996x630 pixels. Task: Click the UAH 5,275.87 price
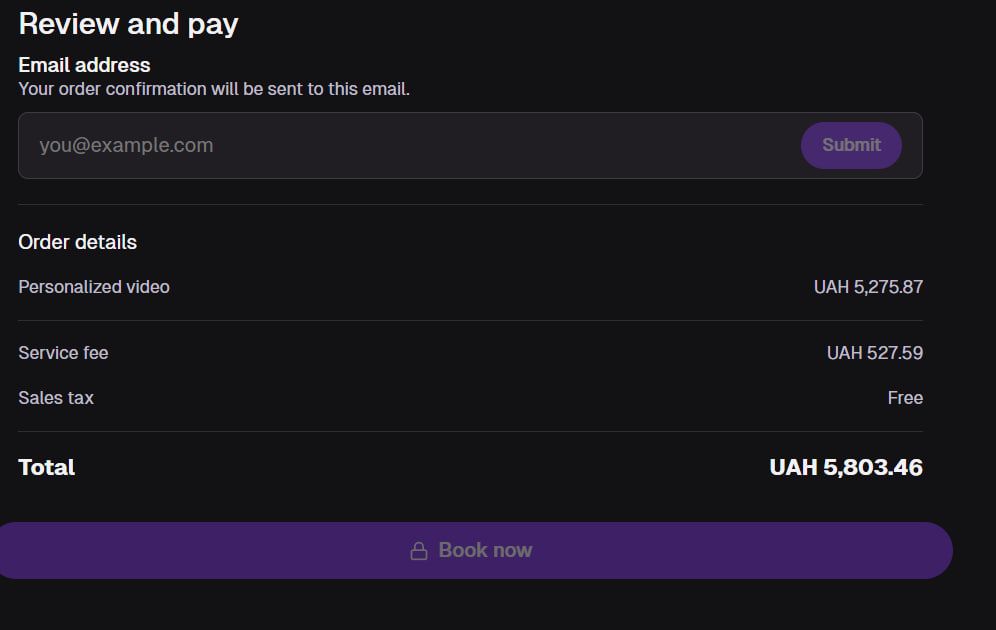pos(868,287)
